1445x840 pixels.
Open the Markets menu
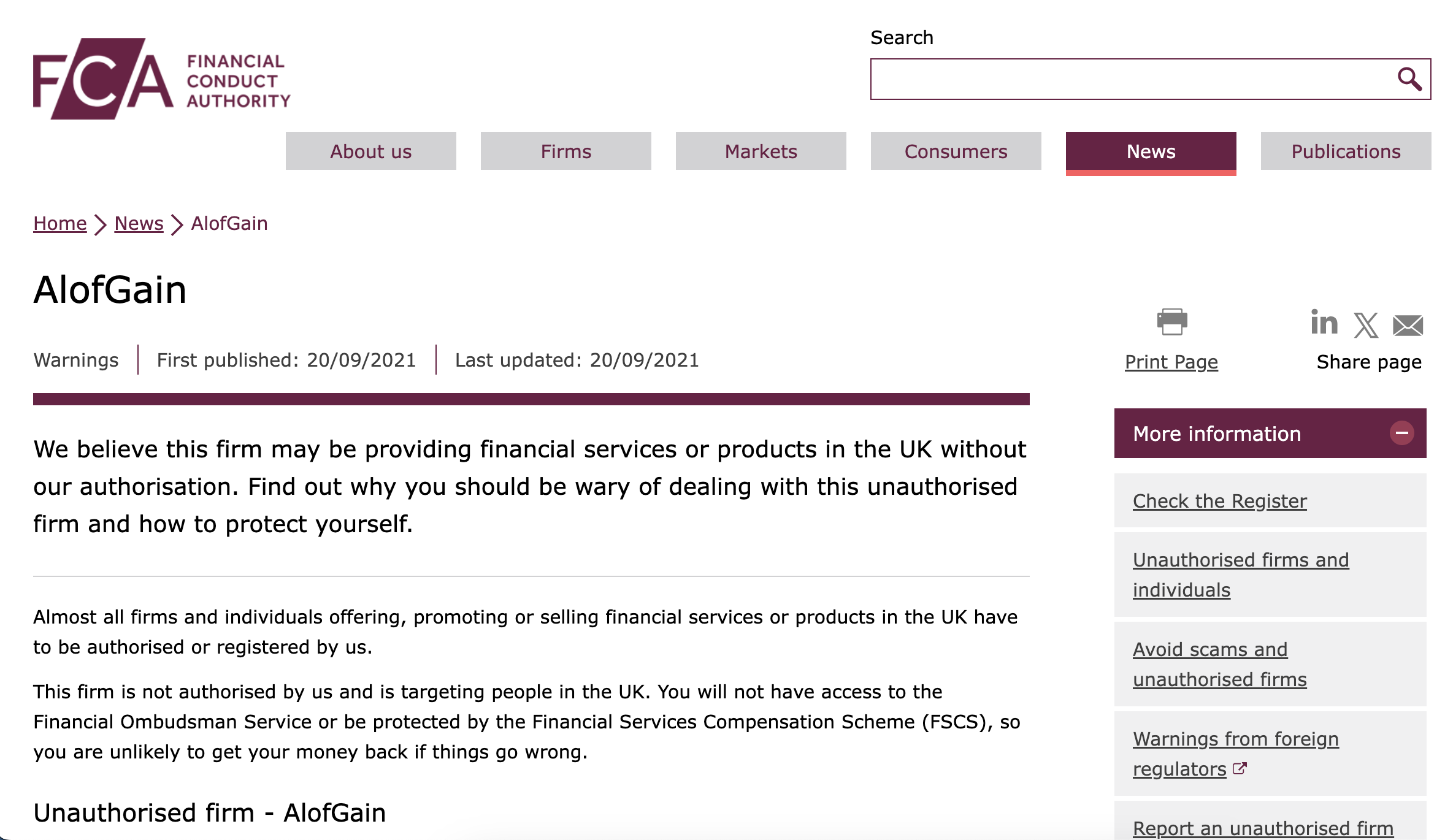click(x=761, y=151)
